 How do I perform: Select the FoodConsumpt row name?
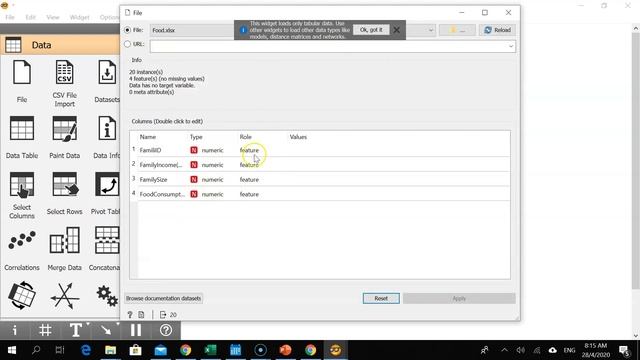pyautogui.click(x=162, y=194)
